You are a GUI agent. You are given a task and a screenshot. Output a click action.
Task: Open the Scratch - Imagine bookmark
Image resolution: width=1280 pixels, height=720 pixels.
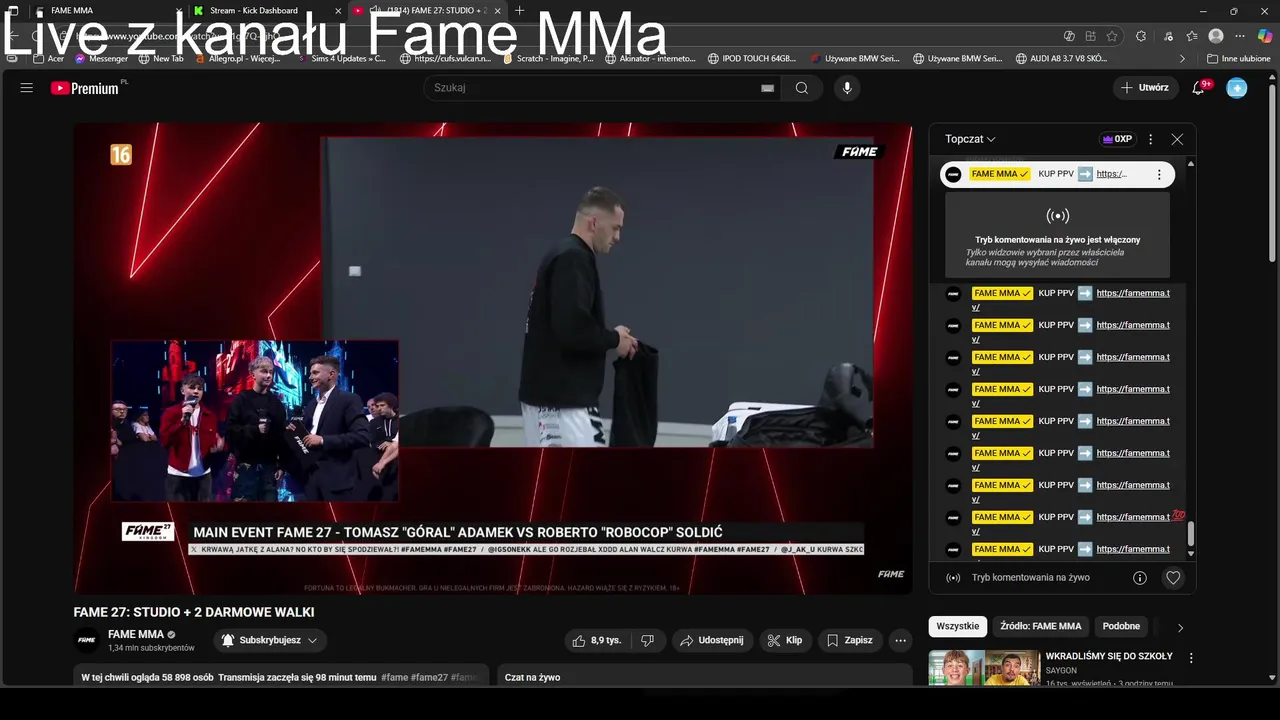548,59
